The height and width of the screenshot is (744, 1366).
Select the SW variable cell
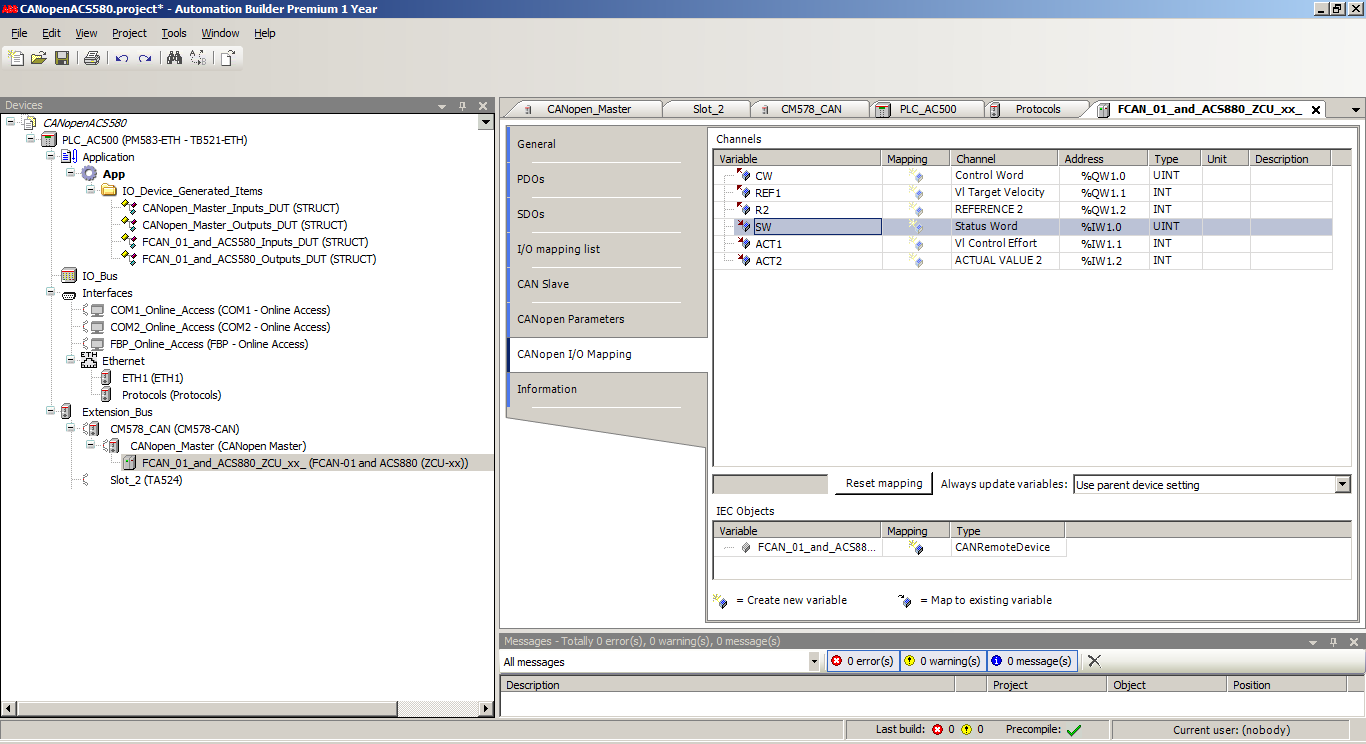tap(816, 227)
